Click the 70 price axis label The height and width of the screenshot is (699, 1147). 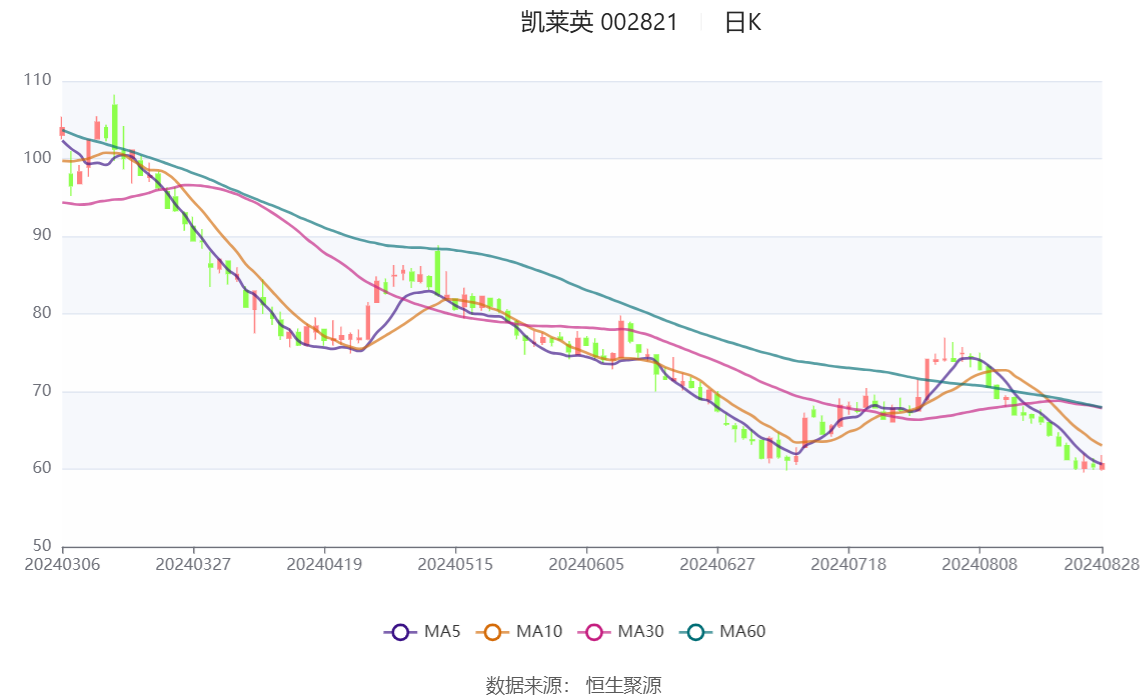(x=42, y=390)
